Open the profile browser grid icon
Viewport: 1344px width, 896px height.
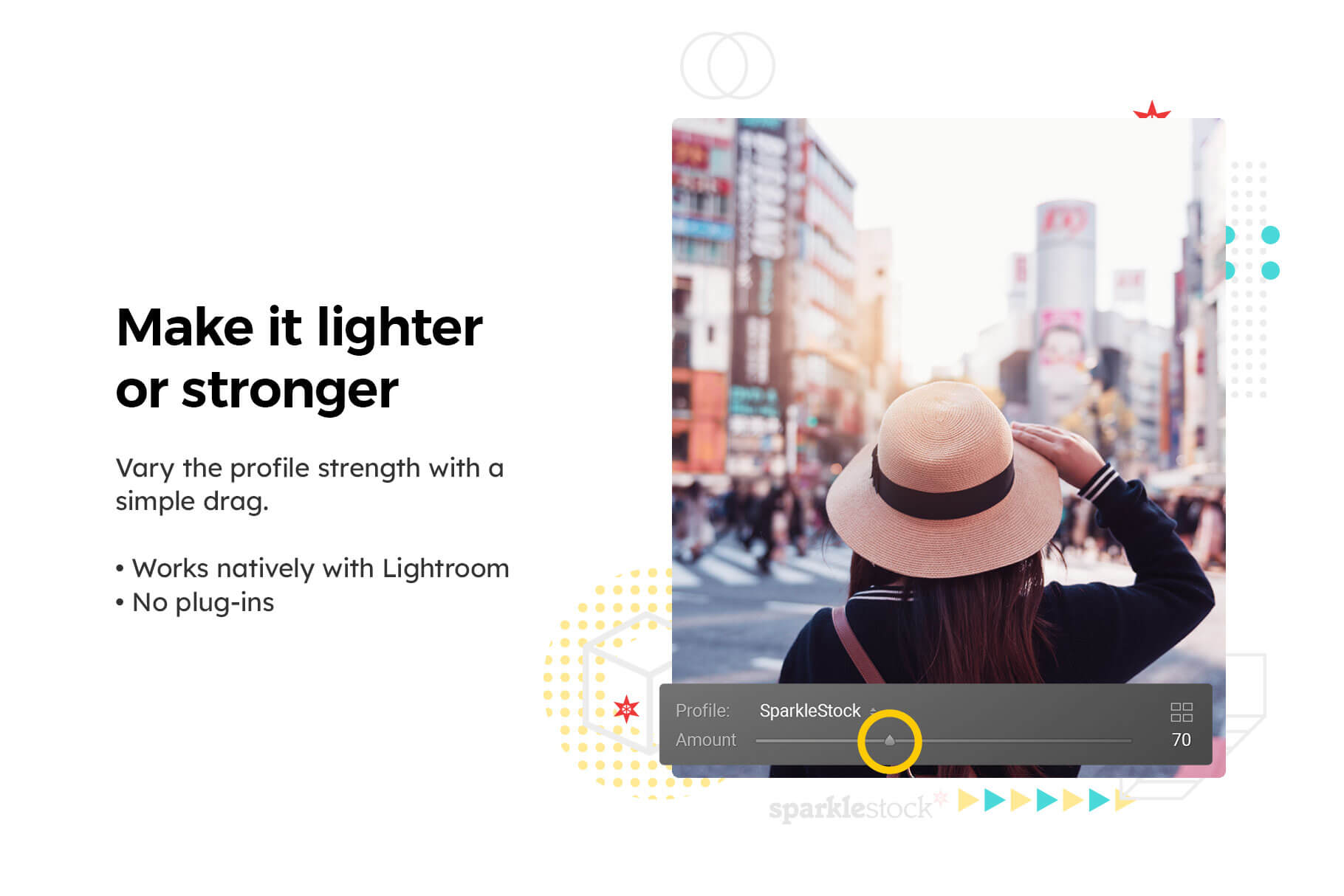tap(1181, 712)
